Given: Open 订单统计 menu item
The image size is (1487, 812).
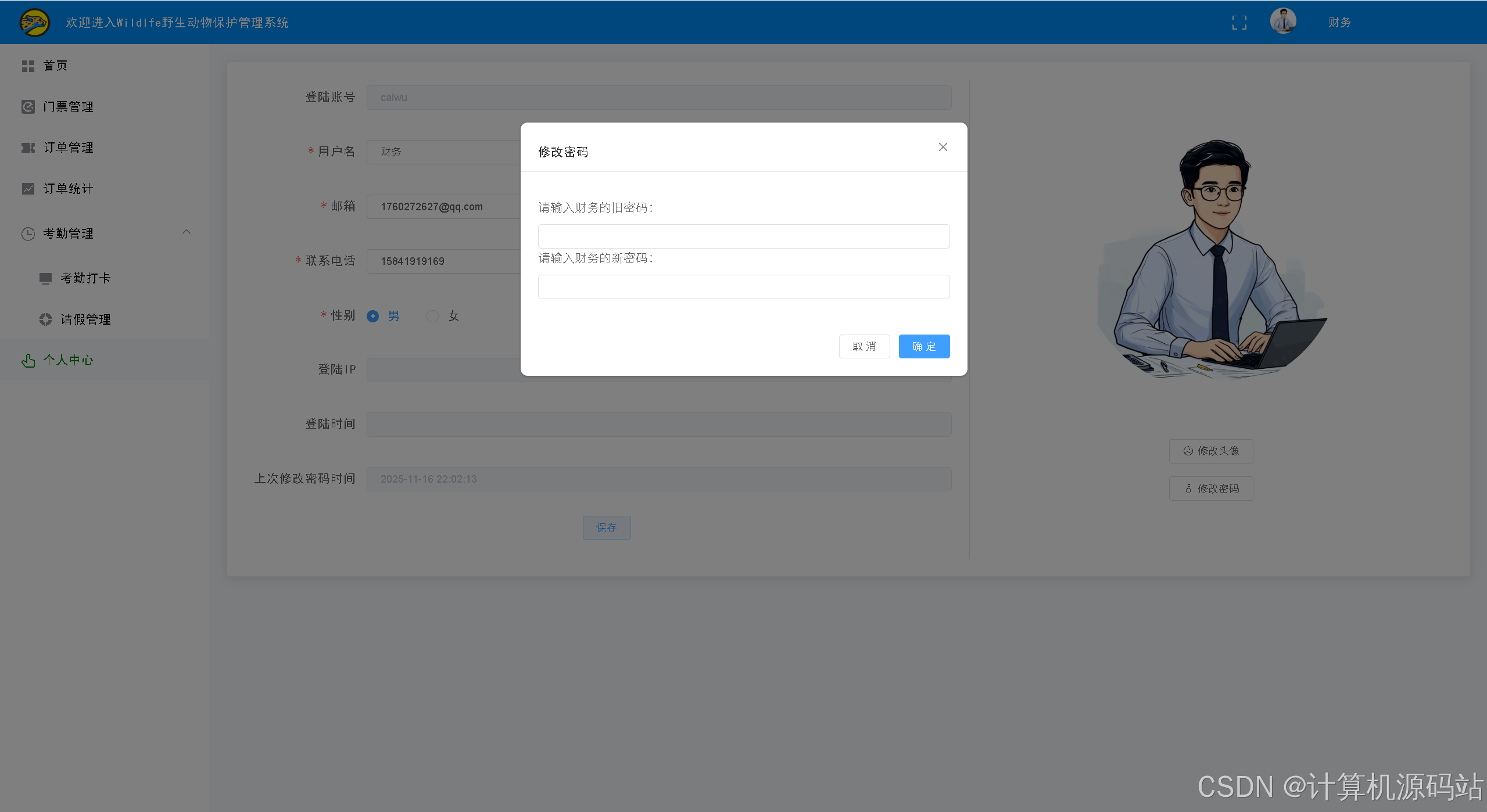Looking at the screenshot, I should 105,189.
